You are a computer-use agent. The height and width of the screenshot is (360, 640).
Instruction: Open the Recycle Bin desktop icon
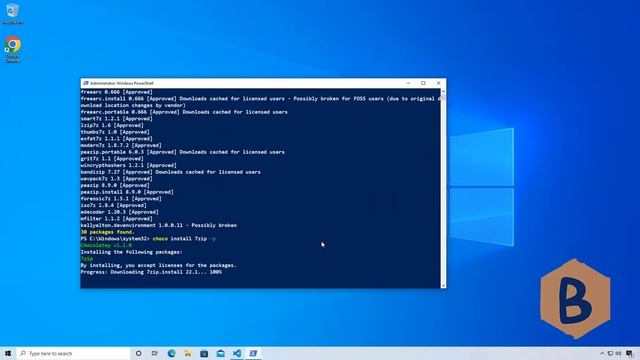tap(13, 13)
